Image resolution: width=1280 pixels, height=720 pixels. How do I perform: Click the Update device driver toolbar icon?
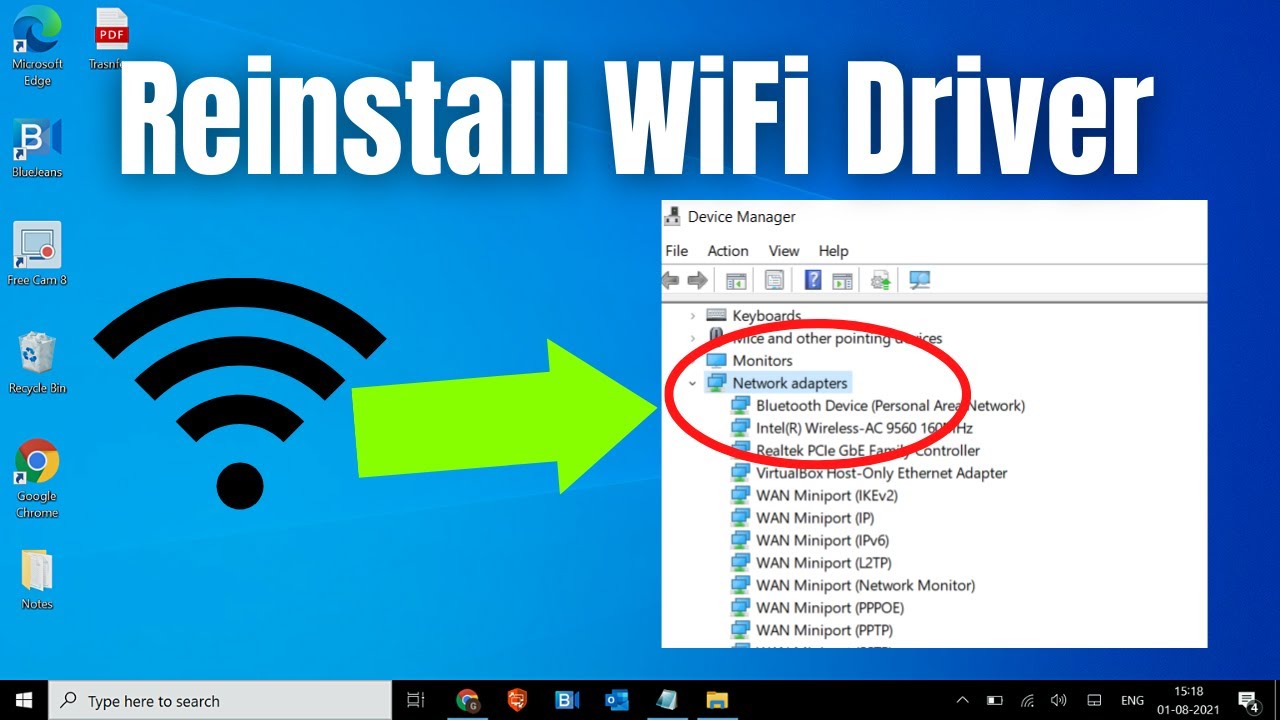pyautogui.click(x=881, y=281)
